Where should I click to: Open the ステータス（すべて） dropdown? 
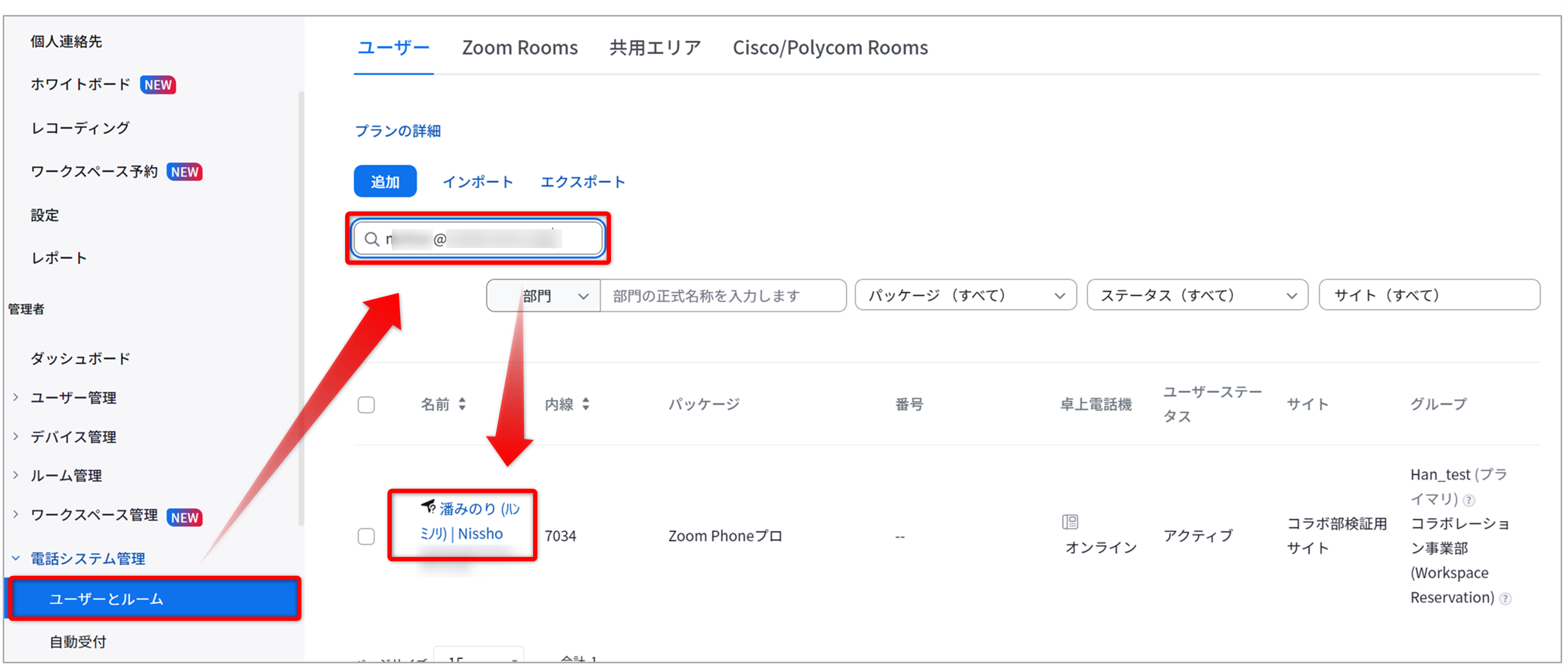point(1197,295)
